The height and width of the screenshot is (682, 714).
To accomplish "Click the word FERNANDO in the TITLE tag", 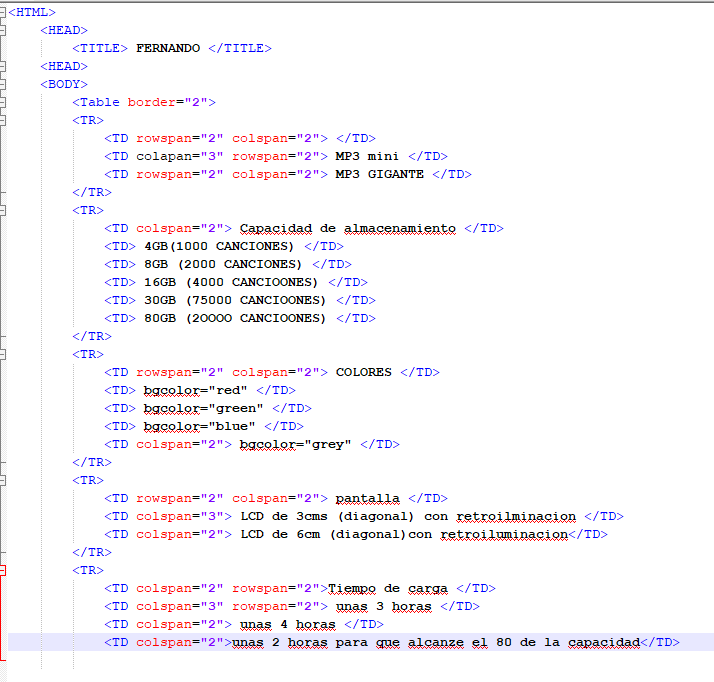I will 167,48.
